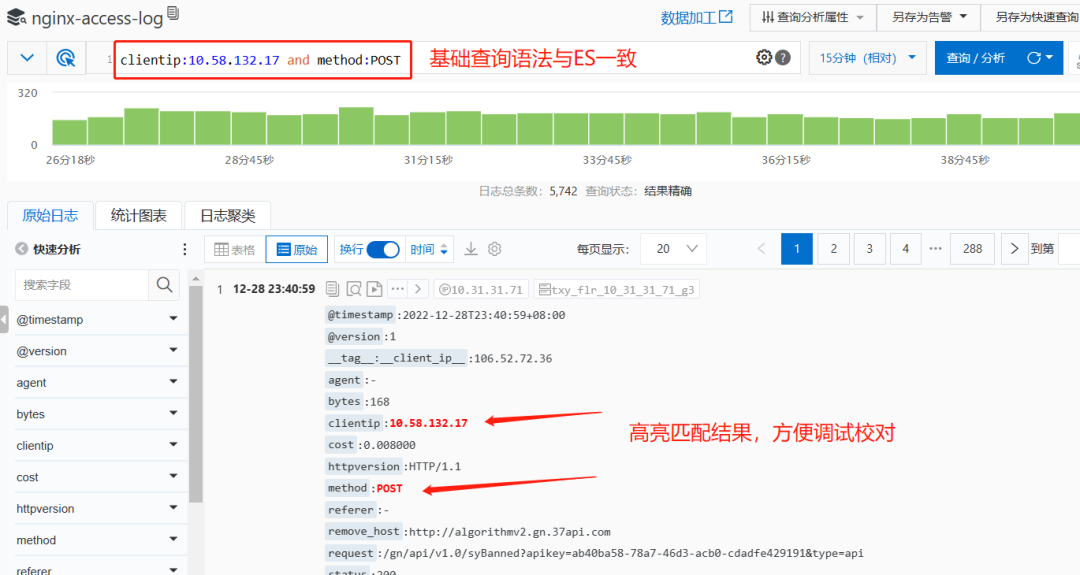Click the __tag__:__client_ip__ field name
1080x575 pixels.
(396, 358)
